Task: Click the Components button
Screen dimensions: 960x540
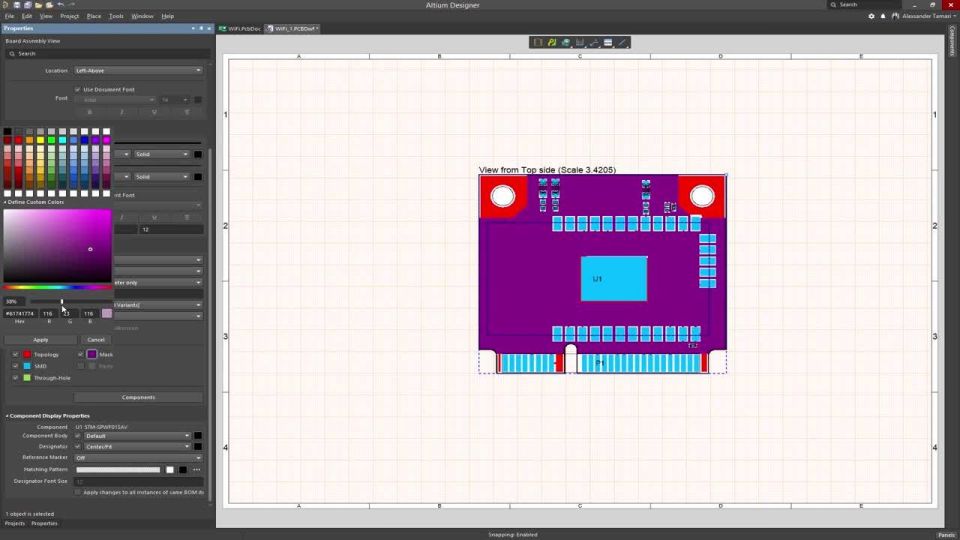Action: (x=138, y=397)
